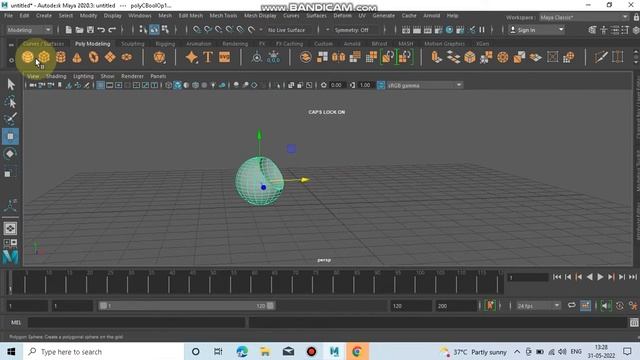
Task: Select the Multi-Cut knife tool icon
Action: pyautogui.click(x=601, y=57)
